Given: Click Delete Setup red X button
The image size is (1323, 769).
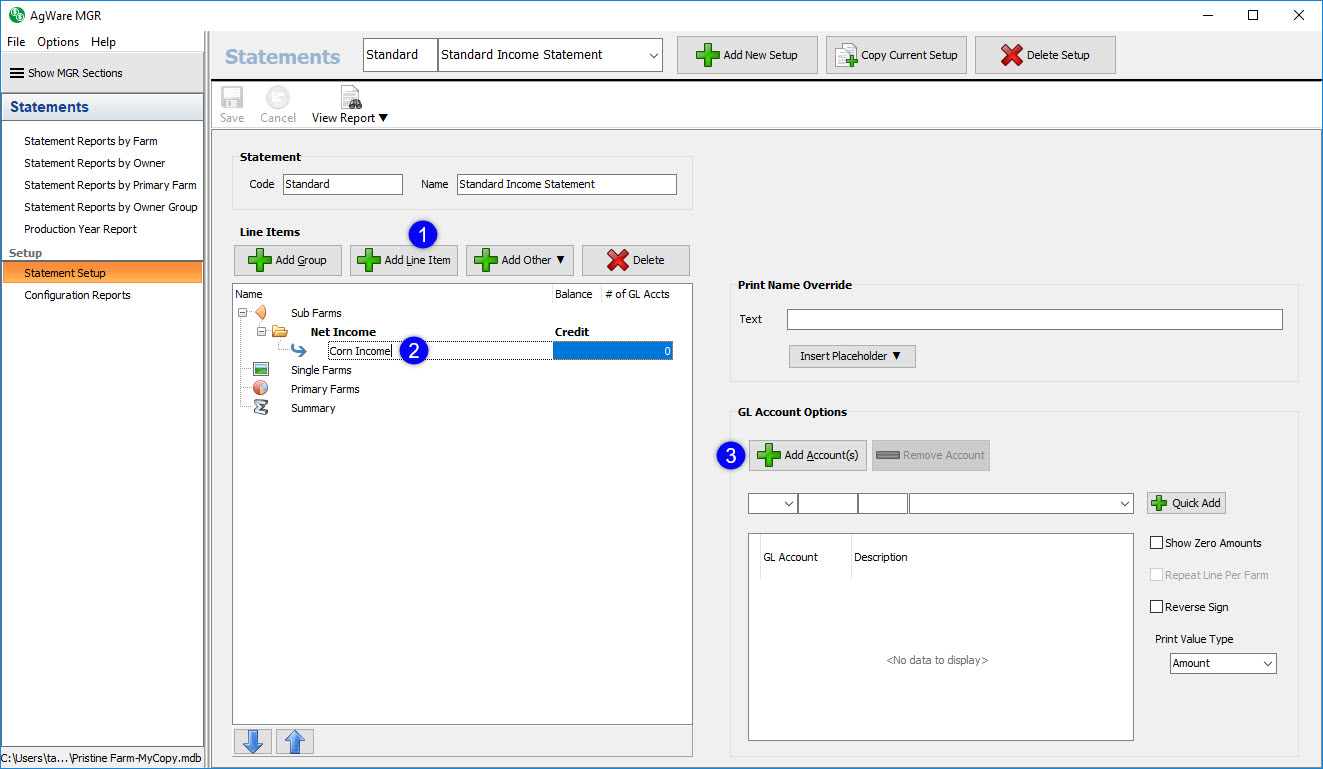Looking at the screenshot, I should [x=1045, y=55].
